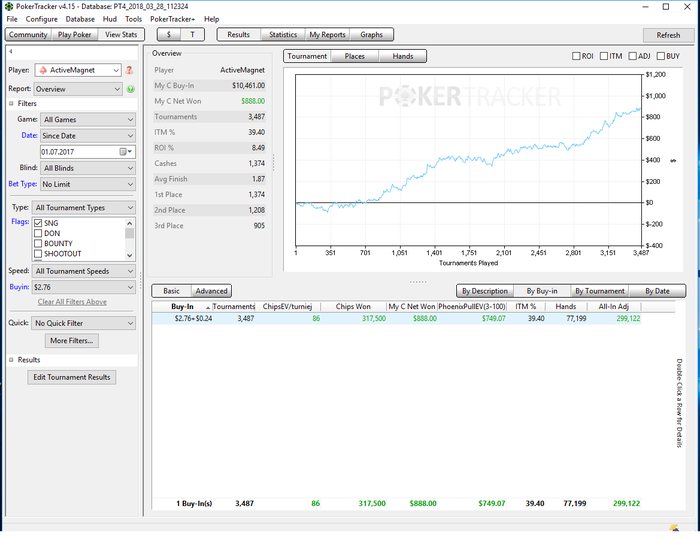Open the date picker calendar icon
This screenshot has width=700, height=539.
[125, 152]
